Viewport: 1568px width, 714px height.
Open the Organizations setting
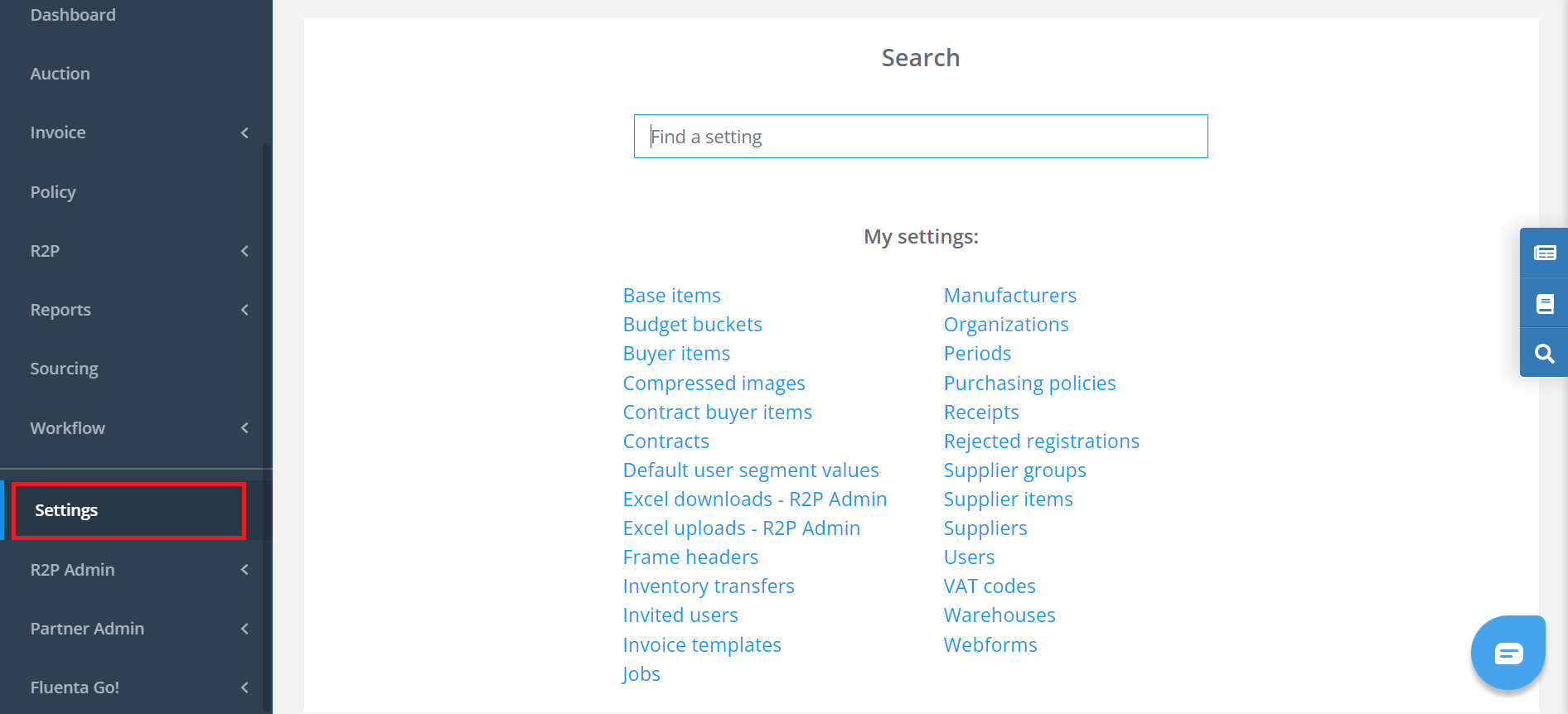(1006, 325)
